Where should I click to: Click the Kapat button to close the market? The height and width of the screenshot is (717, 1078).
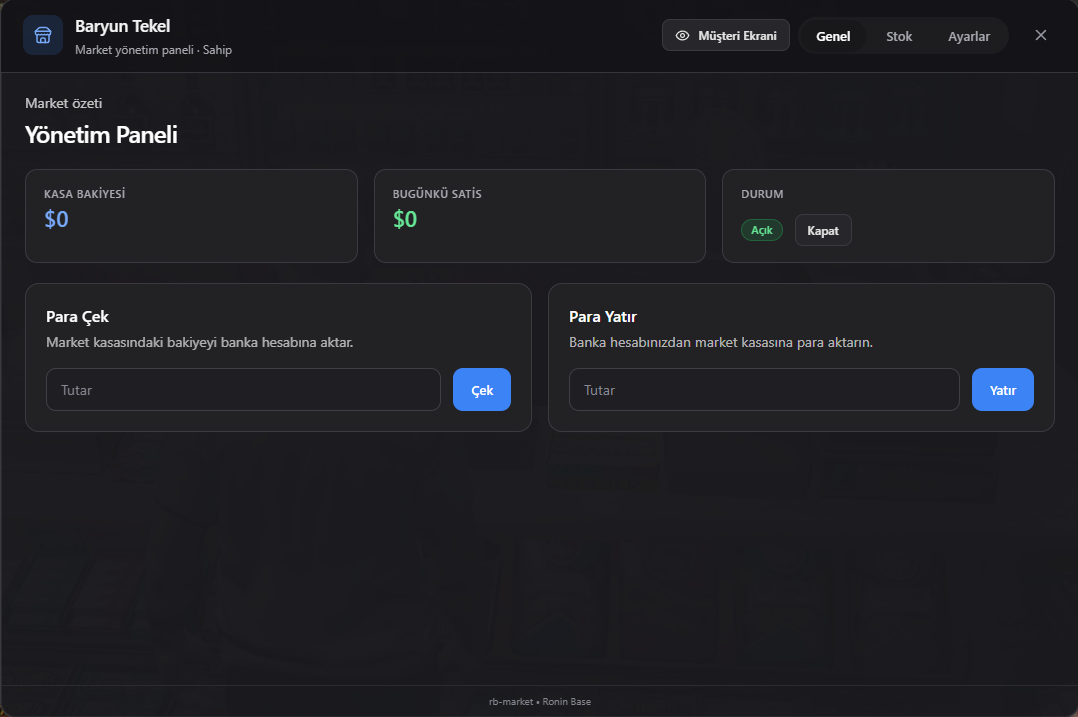click(x=823, y=230)
